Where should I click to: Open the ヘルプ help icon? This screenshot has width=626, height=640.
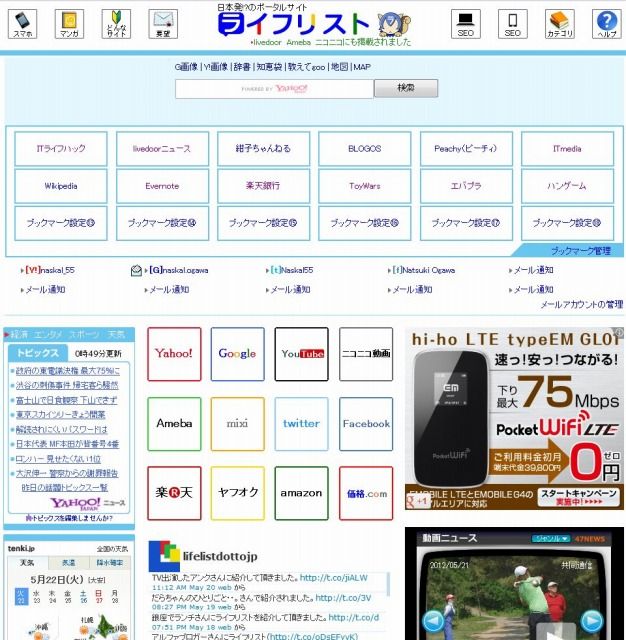[x=606, y=24]
